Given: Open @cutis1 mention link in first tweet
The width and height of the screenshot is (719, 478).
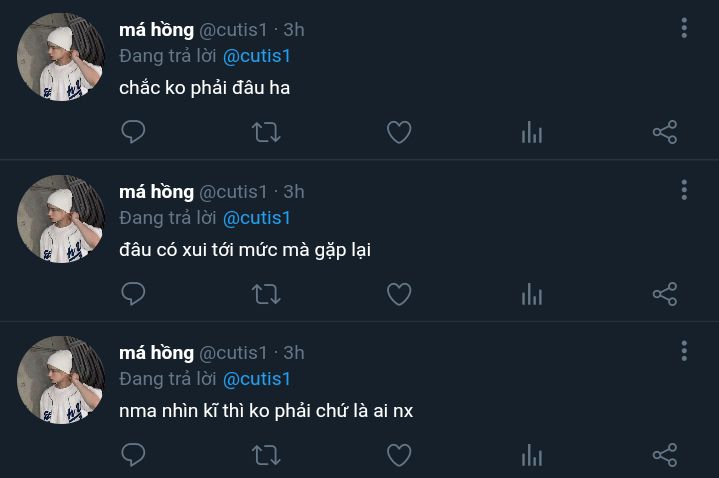Looking at the screenshot, I should pyautogui.click(x=256, y=56).
